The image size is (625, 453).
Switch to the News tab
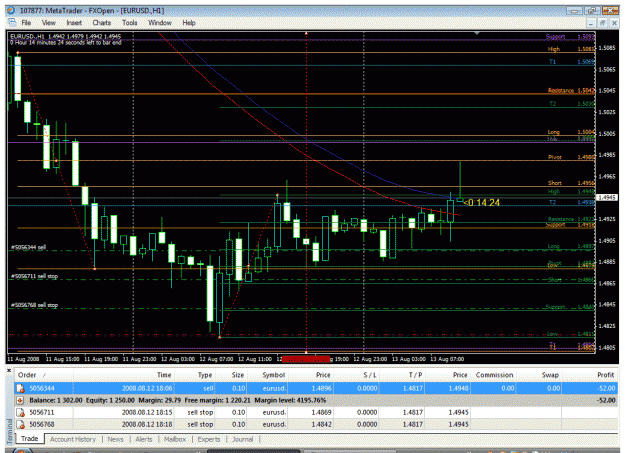[x=116, y=439]
